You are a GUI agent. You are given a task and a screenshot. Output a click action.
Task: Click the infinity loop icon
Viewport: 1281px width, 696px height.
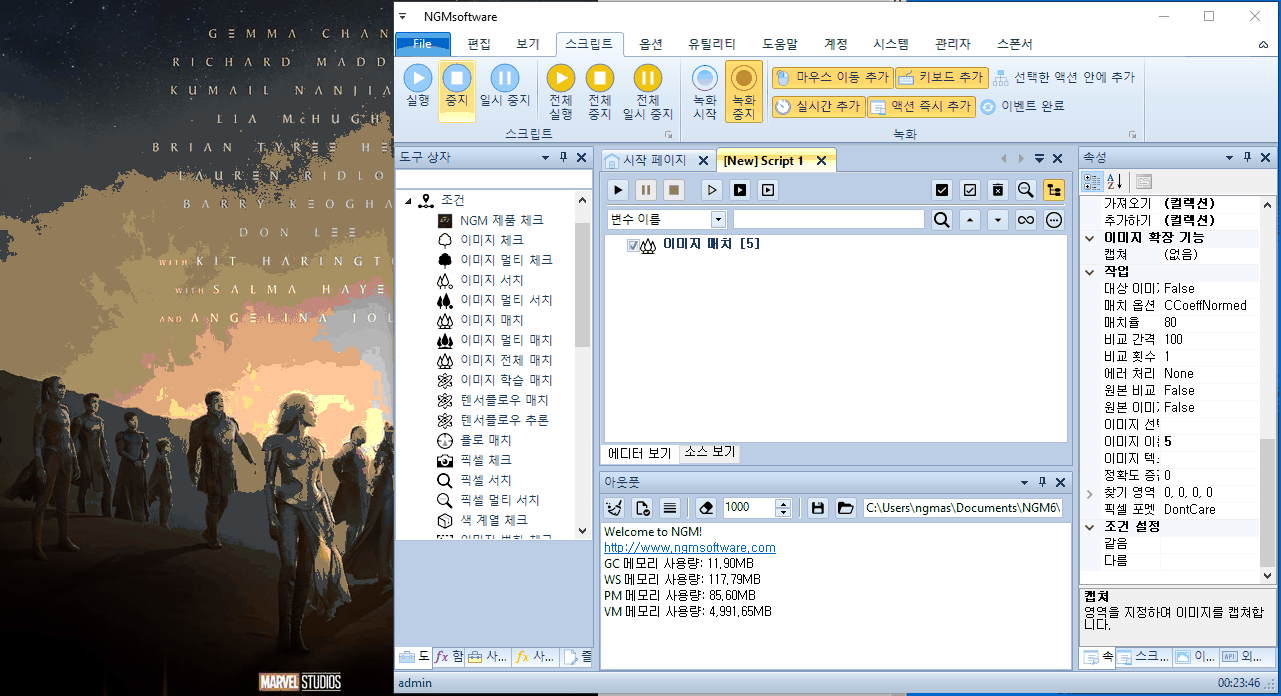click(x=1026, y=220)
